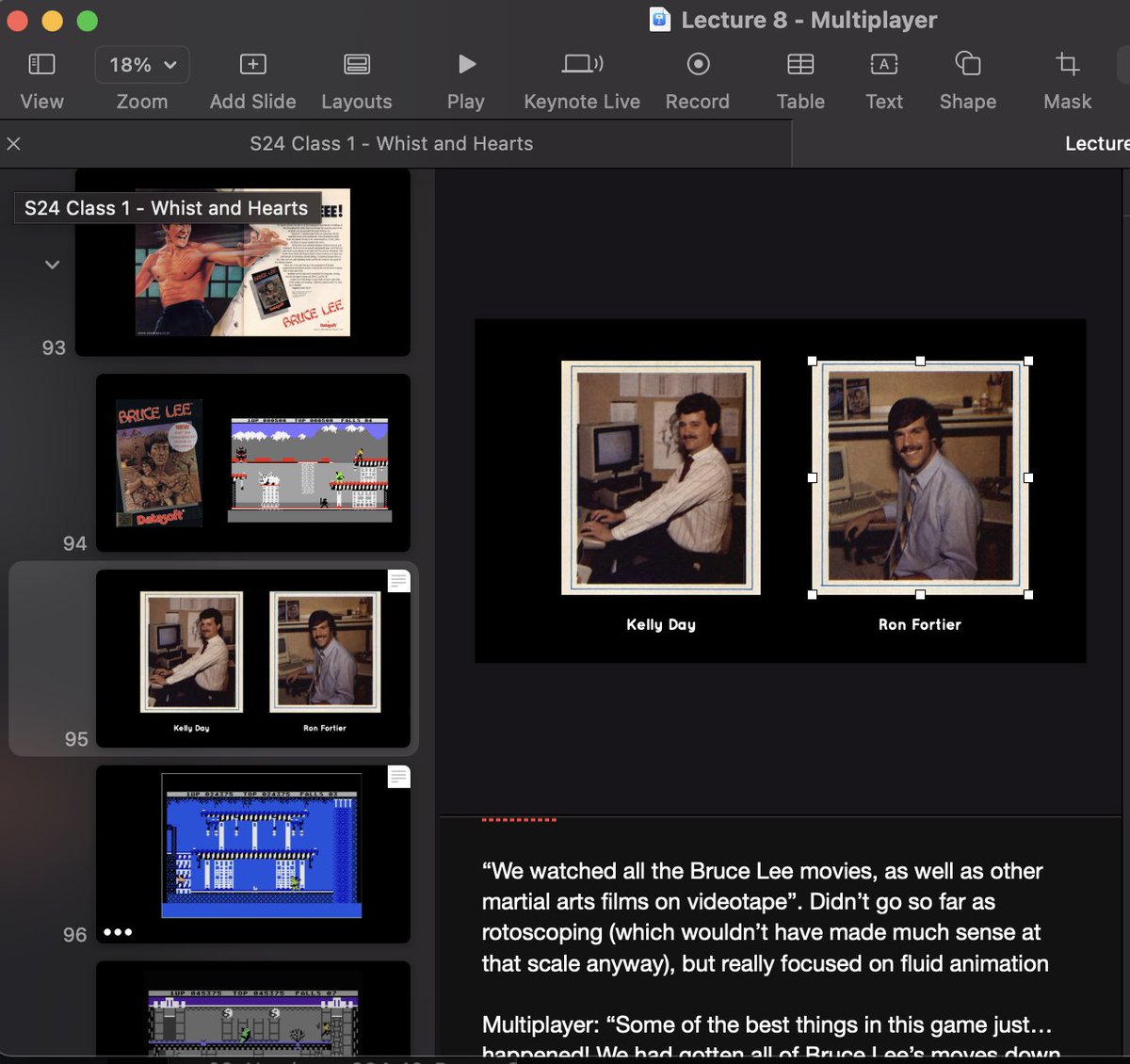
Task: Select slide 96 thumbnail
Action: 252,853
